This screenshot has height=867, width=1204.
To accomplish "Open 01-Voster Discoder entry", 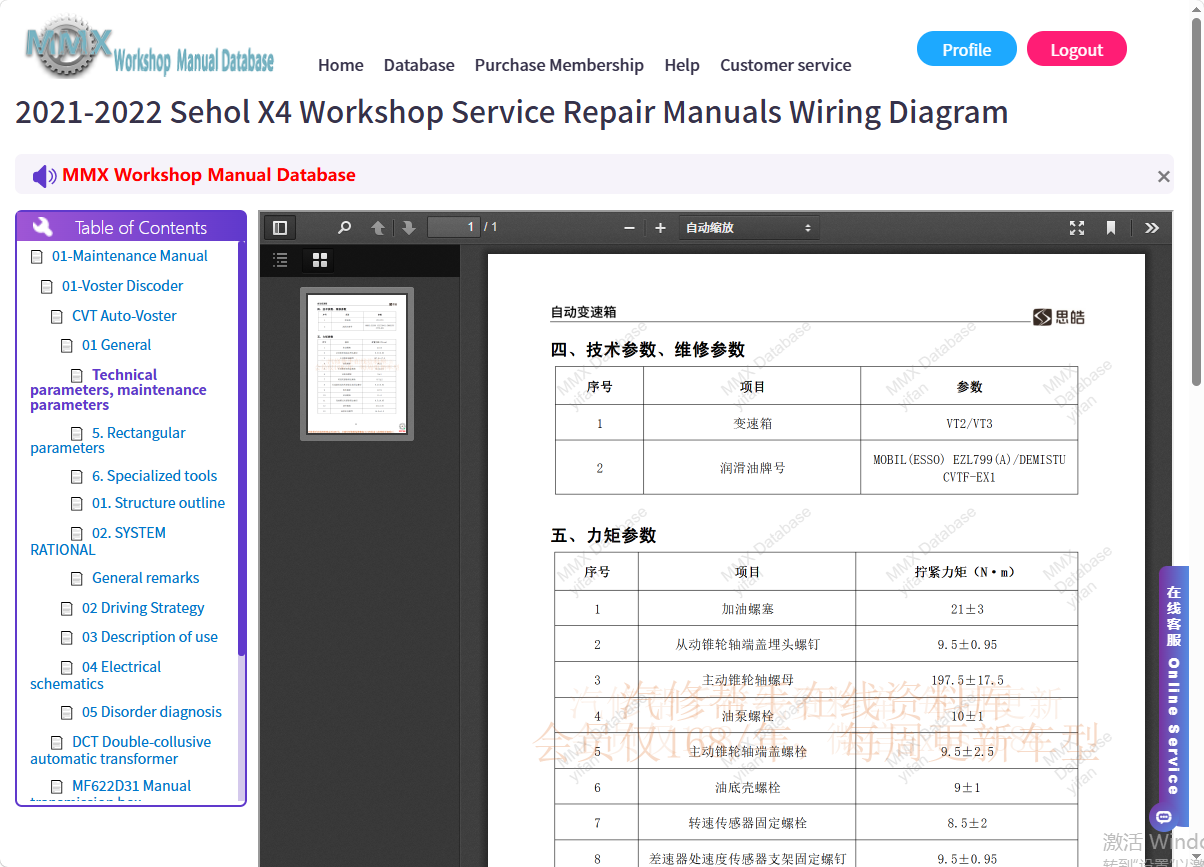I will point(123,286).
